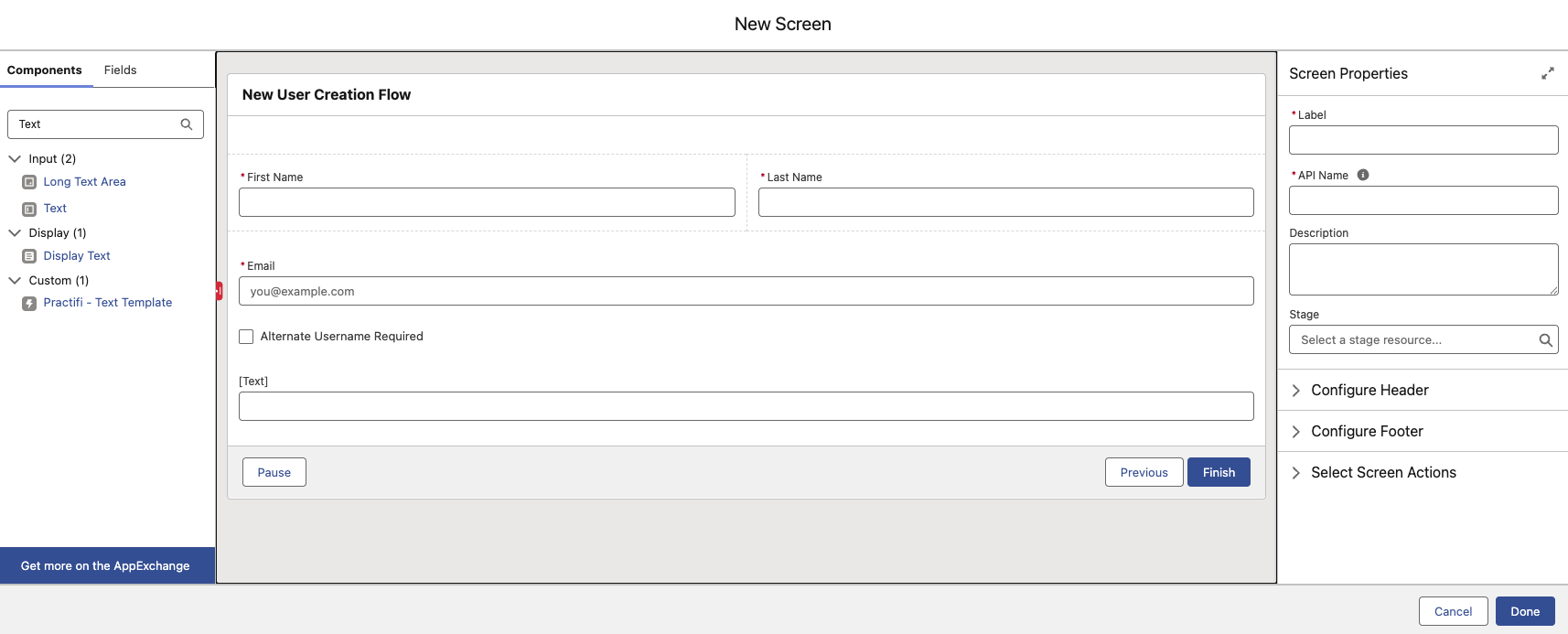Click the API Name info icon
The width and height of the screenshot is (1568, 634).
(1363, 175)
